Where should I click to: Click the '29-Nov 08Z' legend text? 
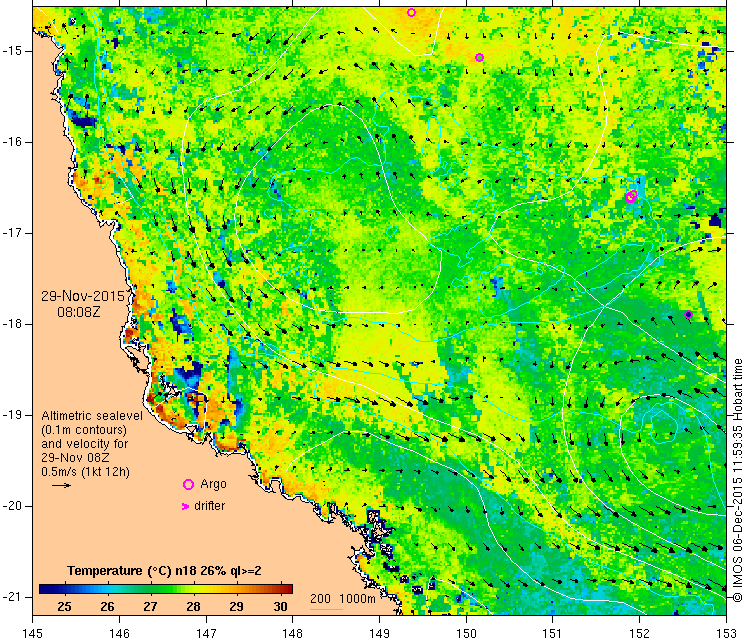75,457
